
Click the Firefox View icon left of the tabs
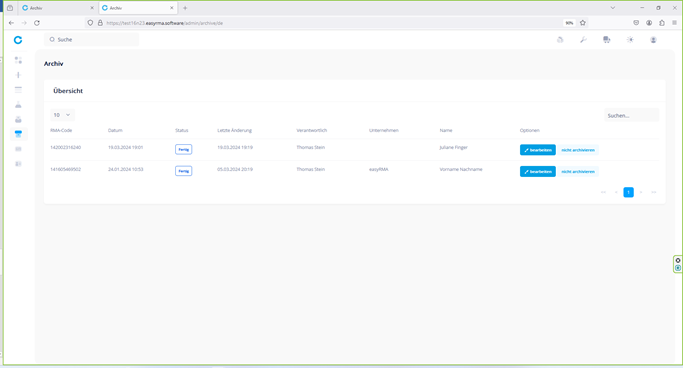click(x=10, y=8)
